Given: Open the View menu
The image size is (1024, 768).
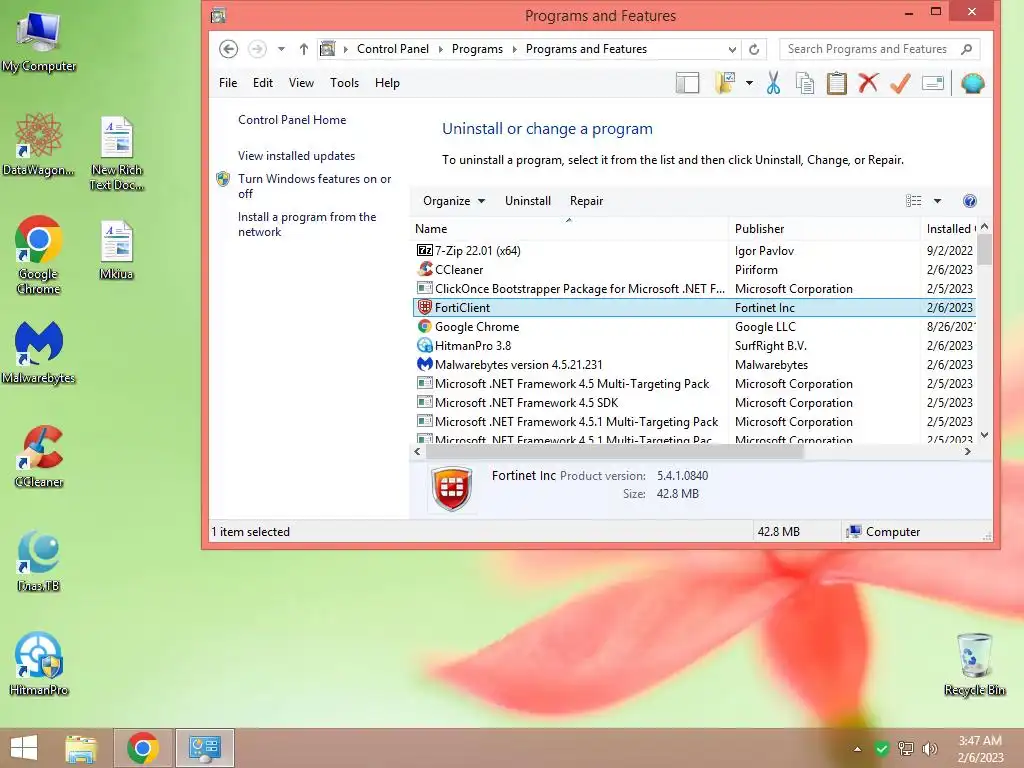Looking at the screenshot, I should point(301,83).
